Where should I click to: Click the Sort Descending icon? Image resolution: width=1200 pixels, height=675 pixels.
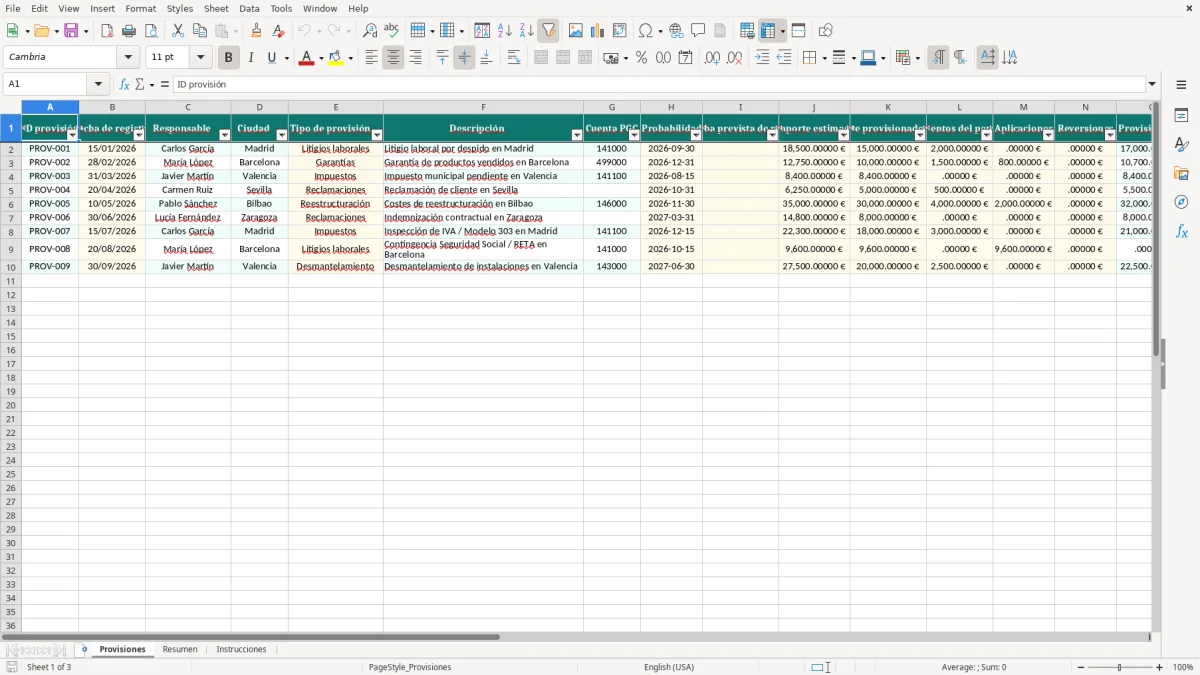click(526, 31)
